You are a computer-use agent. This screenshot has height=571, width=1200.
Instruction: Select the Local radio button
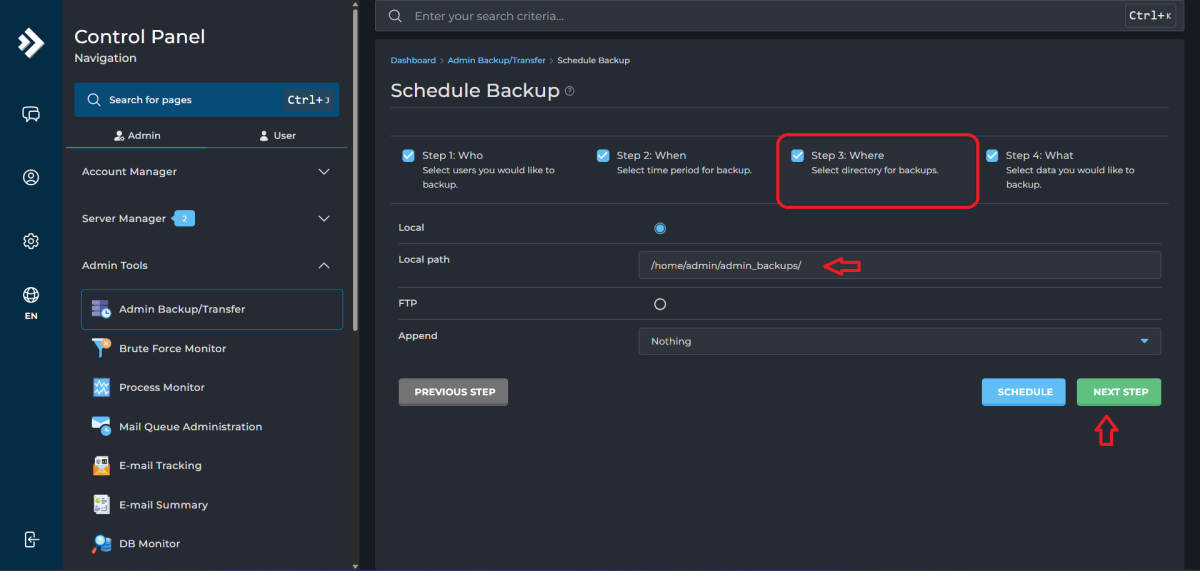660,228
